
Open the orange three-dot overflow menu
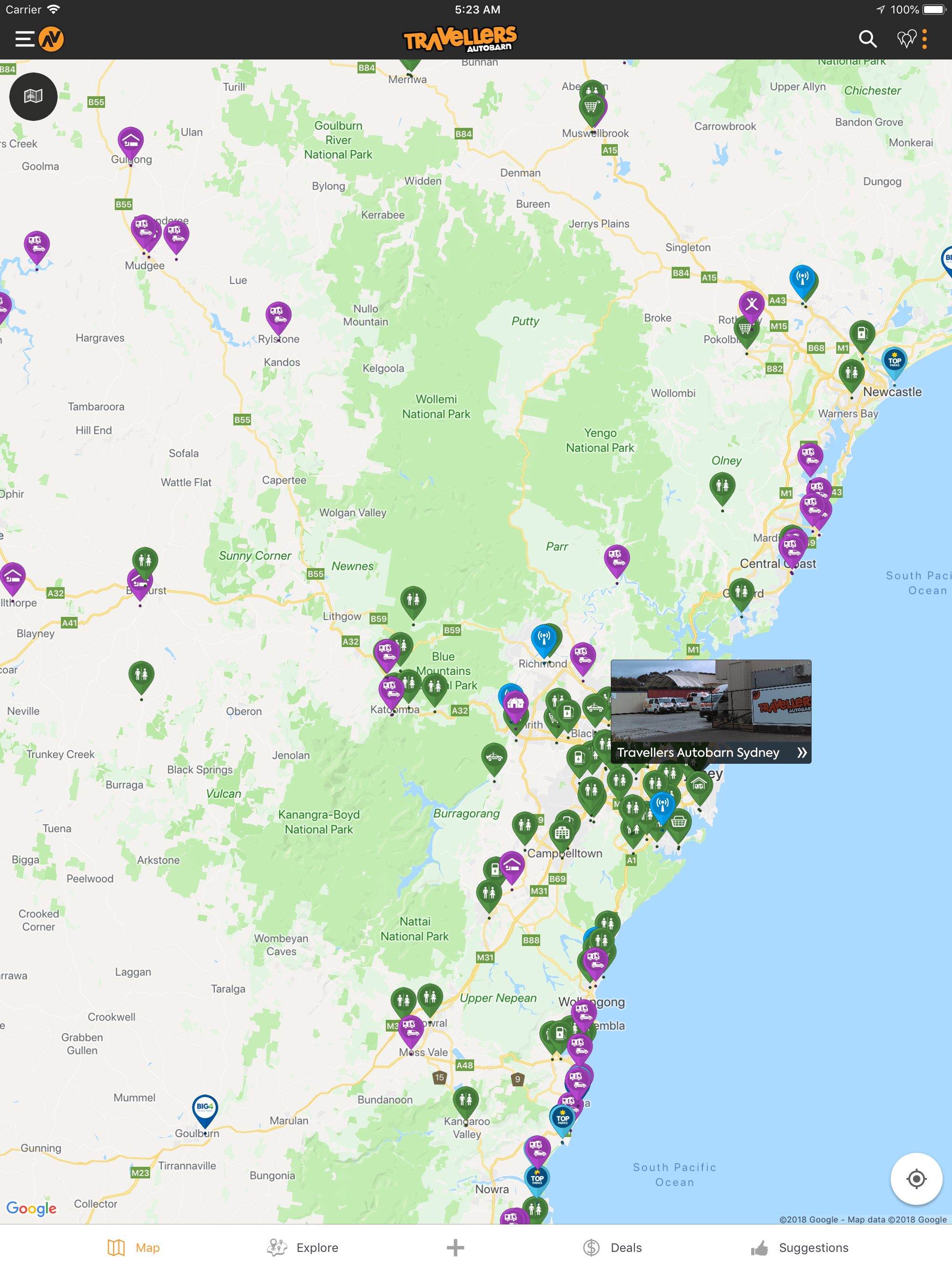925,39
